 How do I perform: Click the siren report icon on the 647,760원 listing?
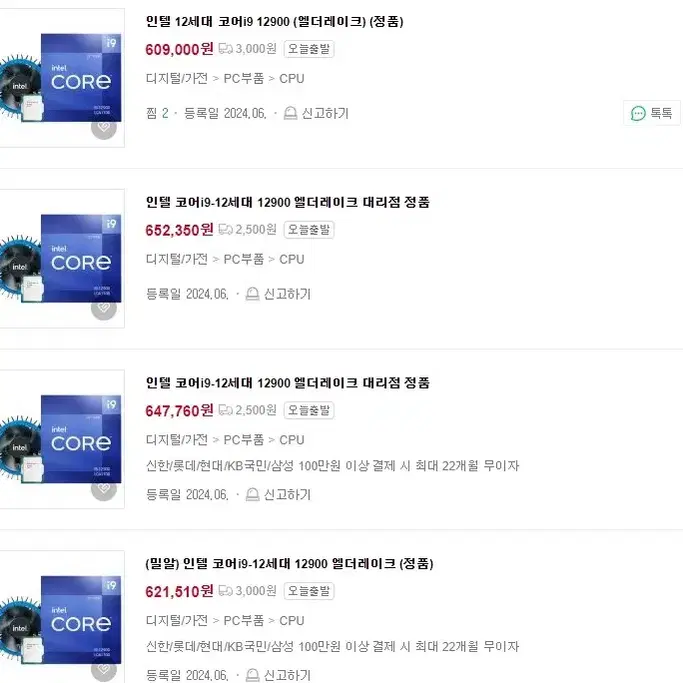coord(252,494)
